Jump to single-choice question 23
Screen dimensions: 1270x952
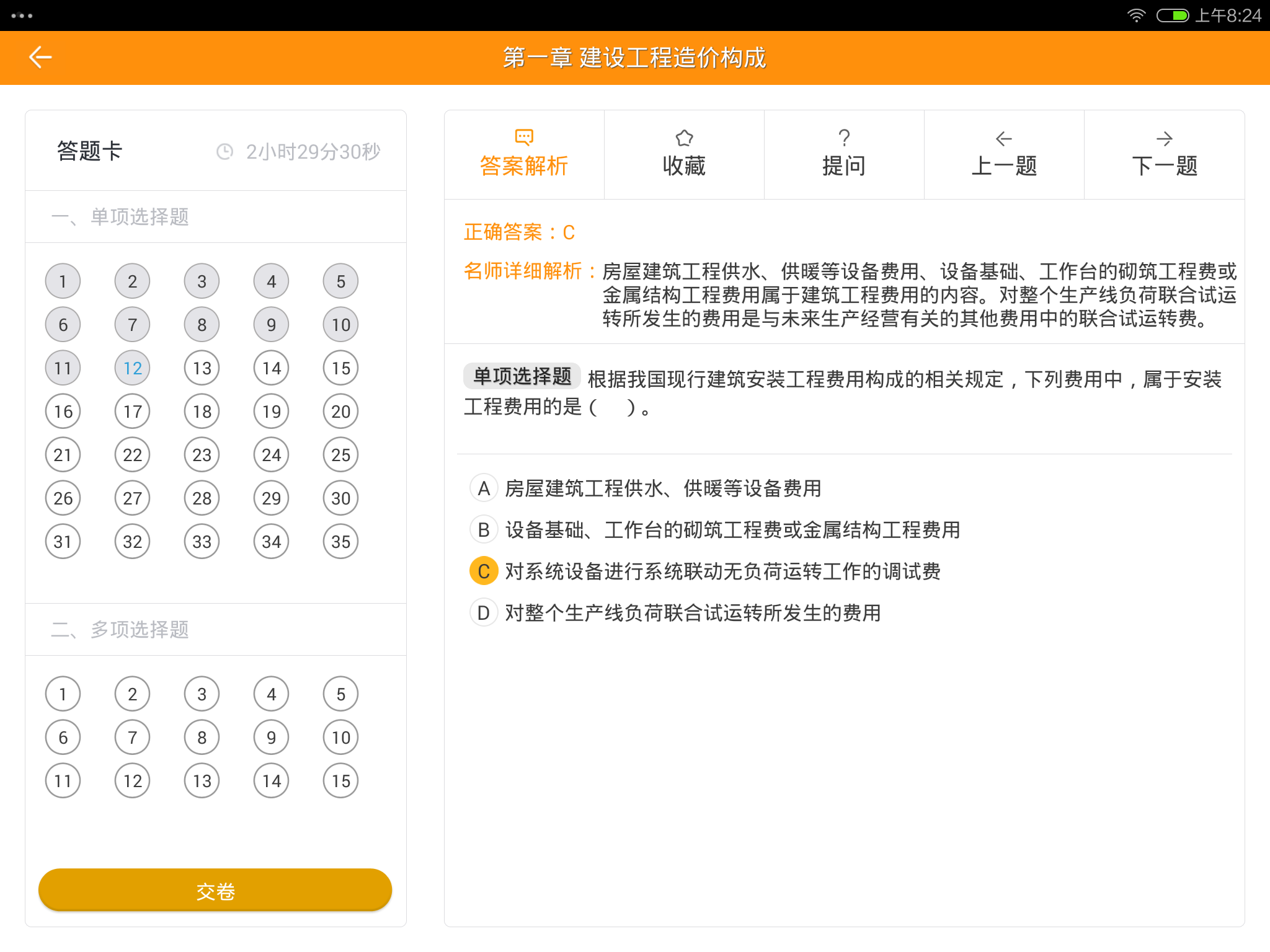coord(202,455)
